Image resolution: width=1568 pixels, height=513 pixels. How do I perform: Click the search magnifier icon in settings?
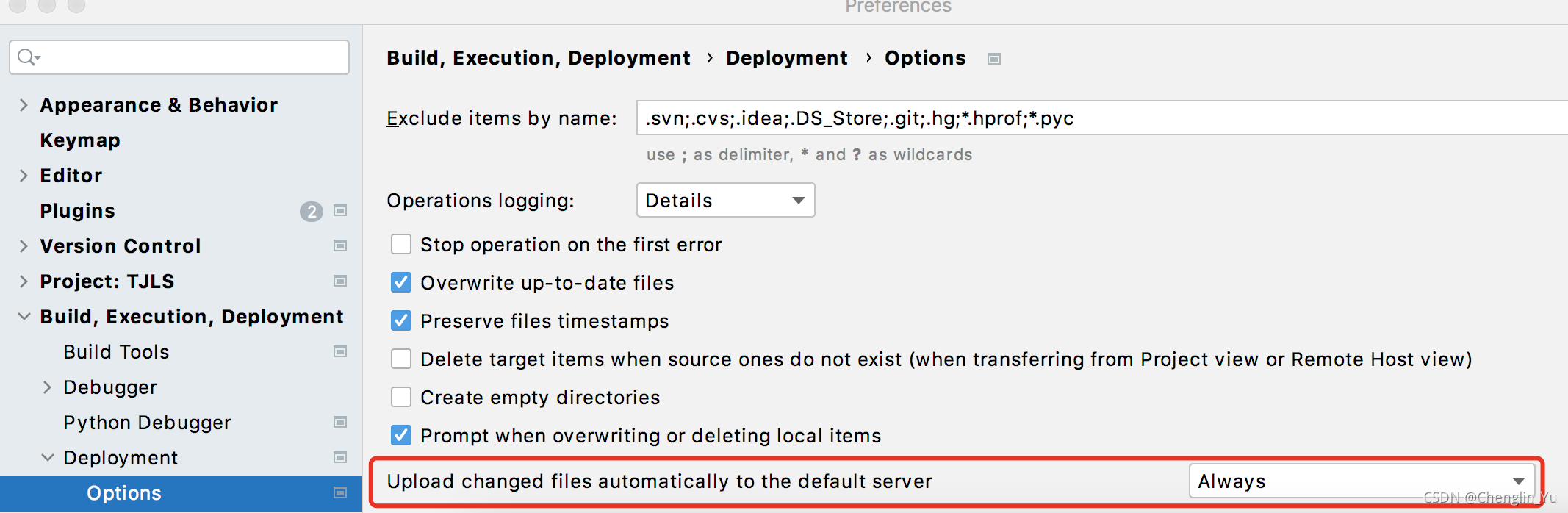point(28,57)
